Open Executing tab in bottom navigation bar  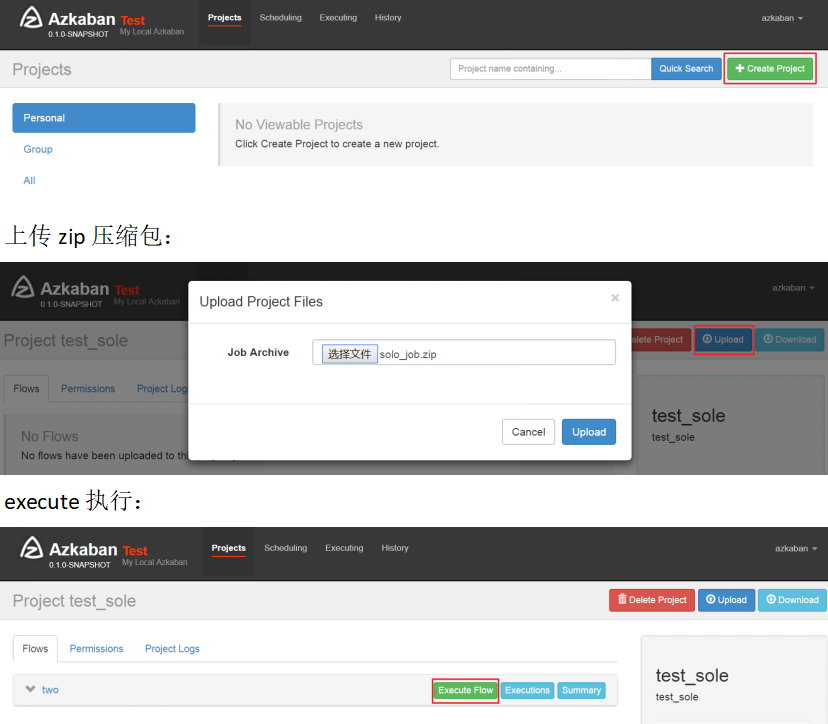point(344,548)
